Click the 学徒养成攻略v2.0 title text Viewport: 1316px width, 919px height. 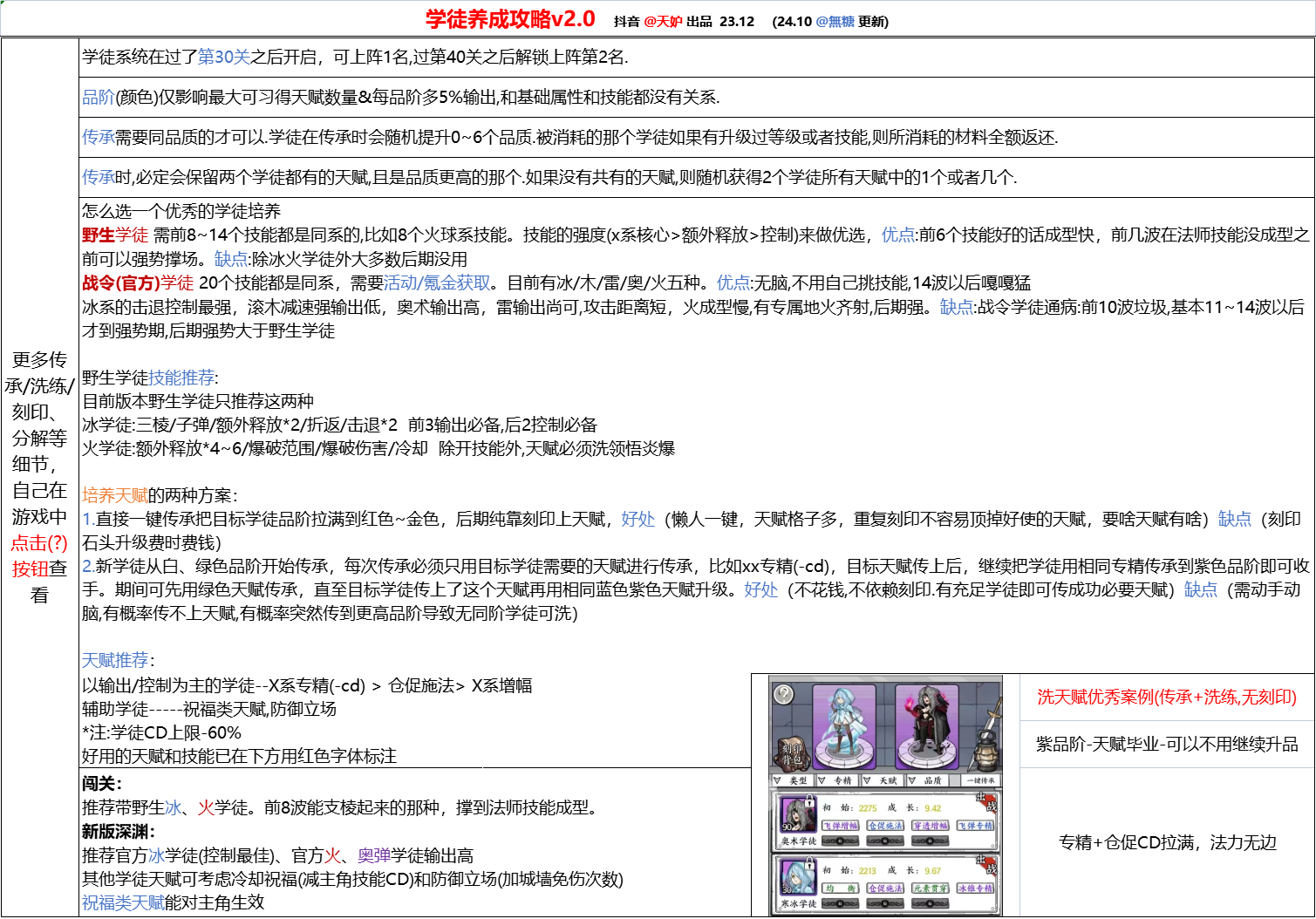(x=510, y=19)
